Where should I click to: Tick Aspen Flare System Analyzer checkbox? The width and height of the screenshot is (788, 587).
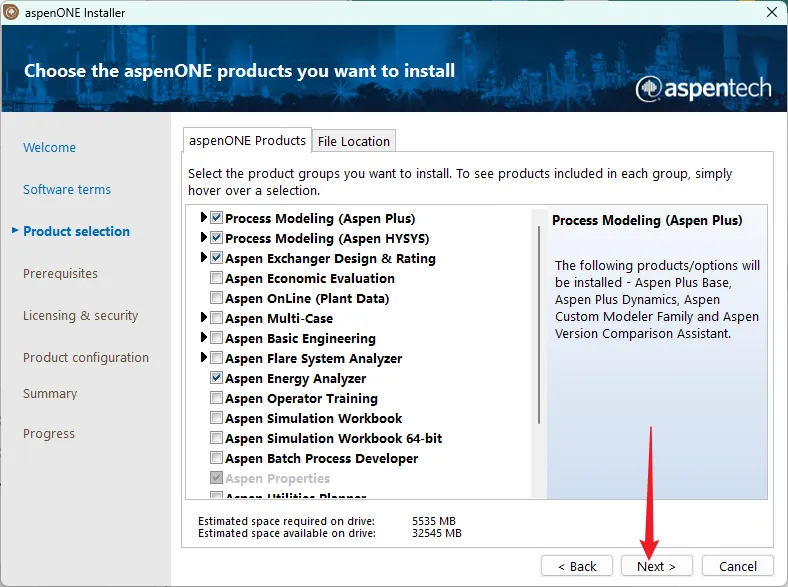216,358
